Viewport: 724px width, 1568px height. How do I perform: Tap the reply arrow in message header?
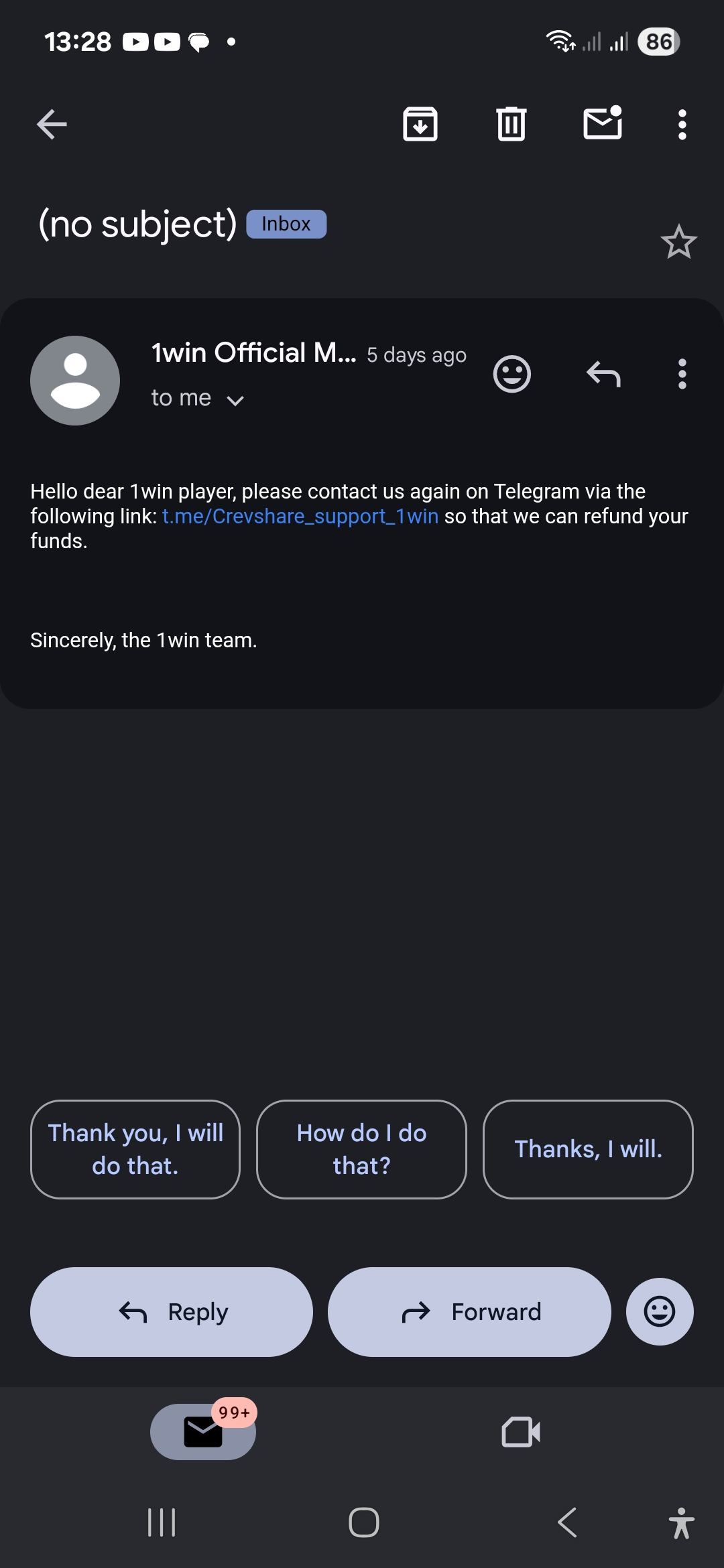pyautogui.click(x=603, y=374)
